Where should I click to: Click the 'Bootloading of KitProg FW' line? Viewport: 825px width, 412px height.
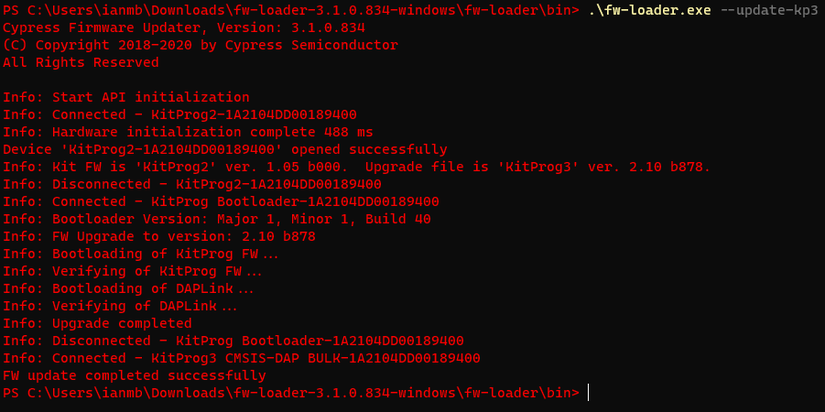(142, 254)
